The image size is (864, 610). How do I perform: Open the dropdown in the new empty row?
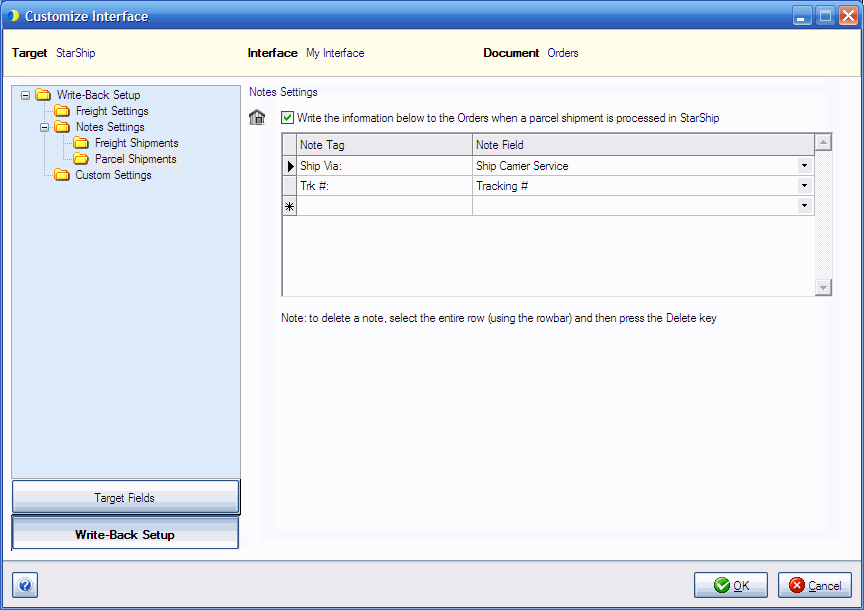pyautogui.click(x=804, y=206)
